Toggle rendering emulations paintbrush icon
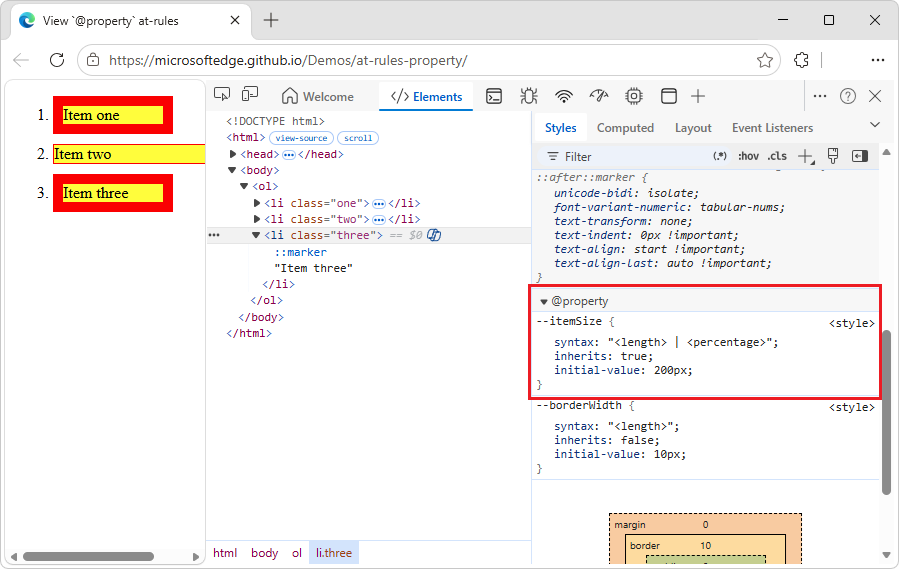 833,155
